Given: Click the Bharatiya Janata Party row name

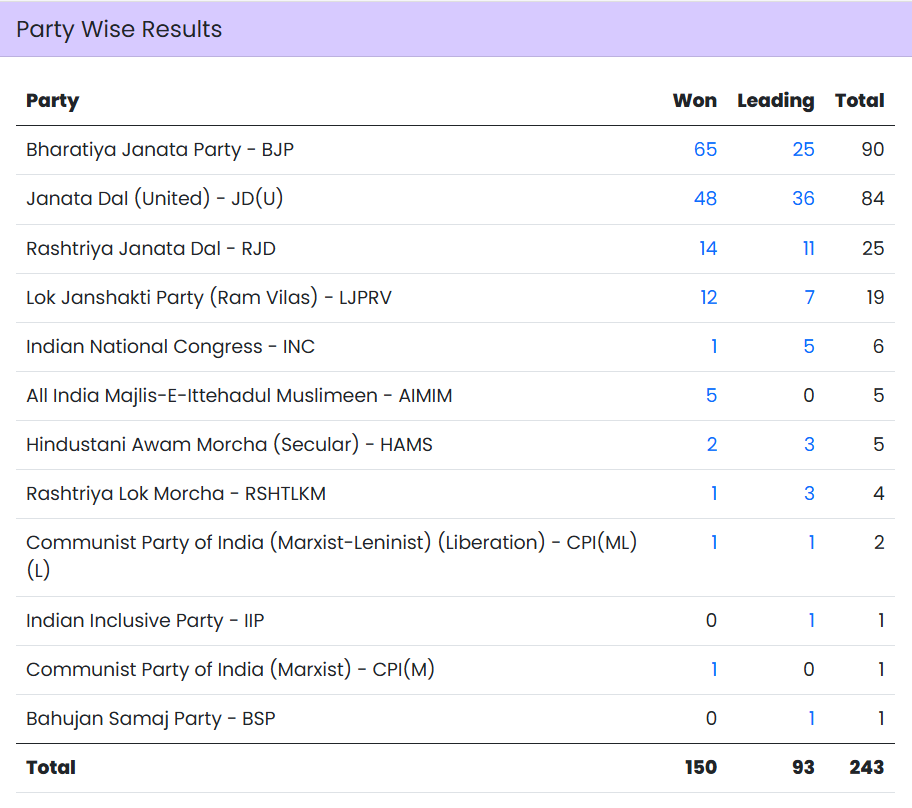Looking at the screenshot, I should (x=160, y=150).
